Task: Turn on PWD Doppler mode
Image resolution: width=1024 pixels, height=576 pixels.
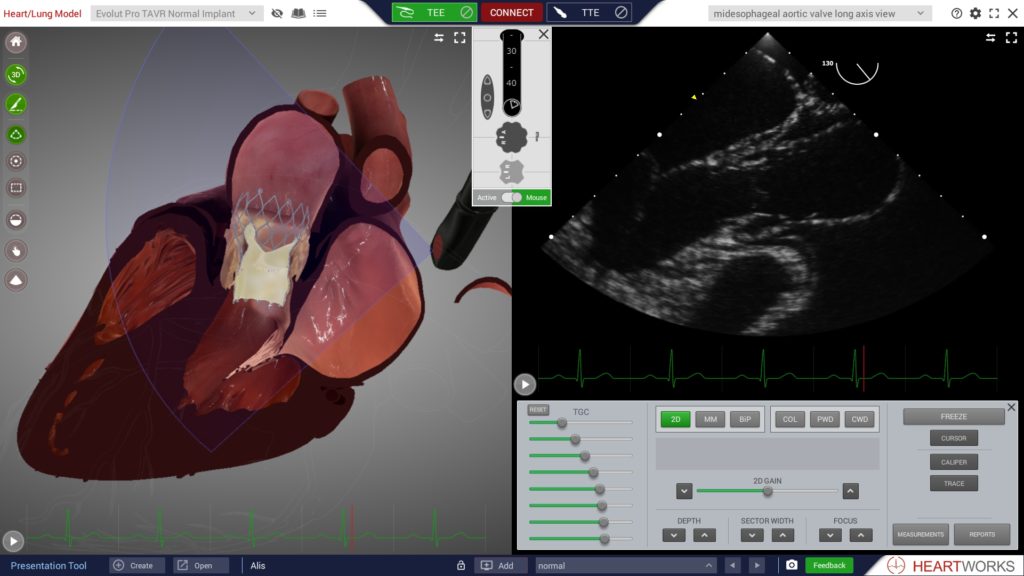Action: point(825,419)
